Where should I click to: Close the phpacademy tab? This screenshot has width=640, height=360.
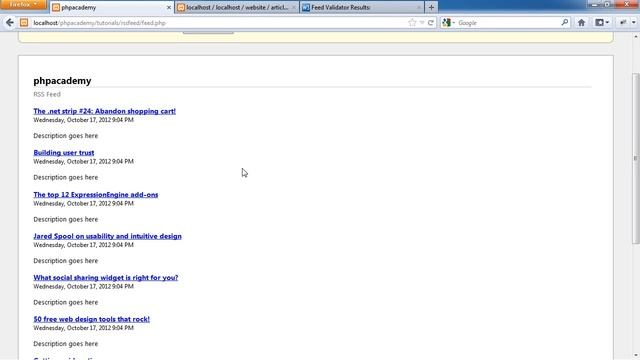pyautogui.click(x=169, y=7)
